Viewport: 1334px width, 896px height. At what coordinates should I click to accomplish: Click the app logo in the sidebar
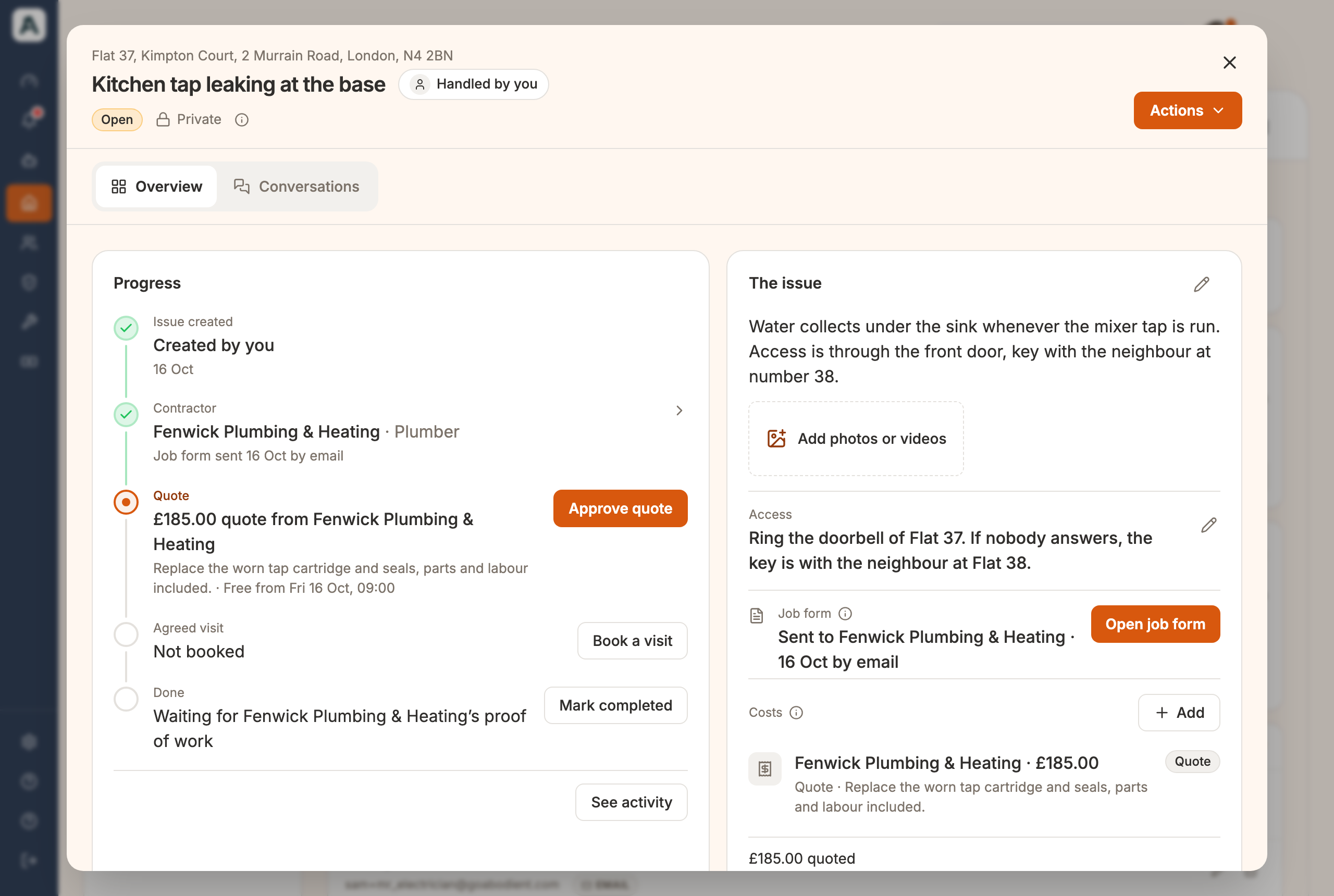(x=29, y=25)
